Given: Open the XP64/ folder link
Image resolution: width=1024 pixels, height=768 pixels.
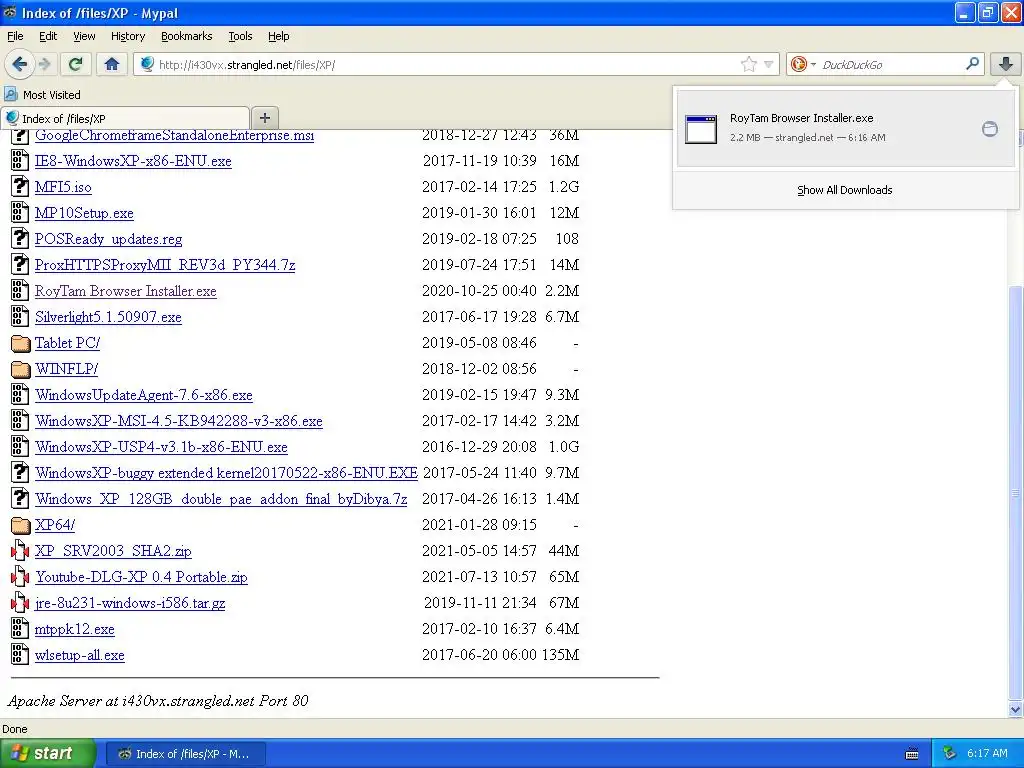Looking at the screenshot, I should (x=55, y=525).
